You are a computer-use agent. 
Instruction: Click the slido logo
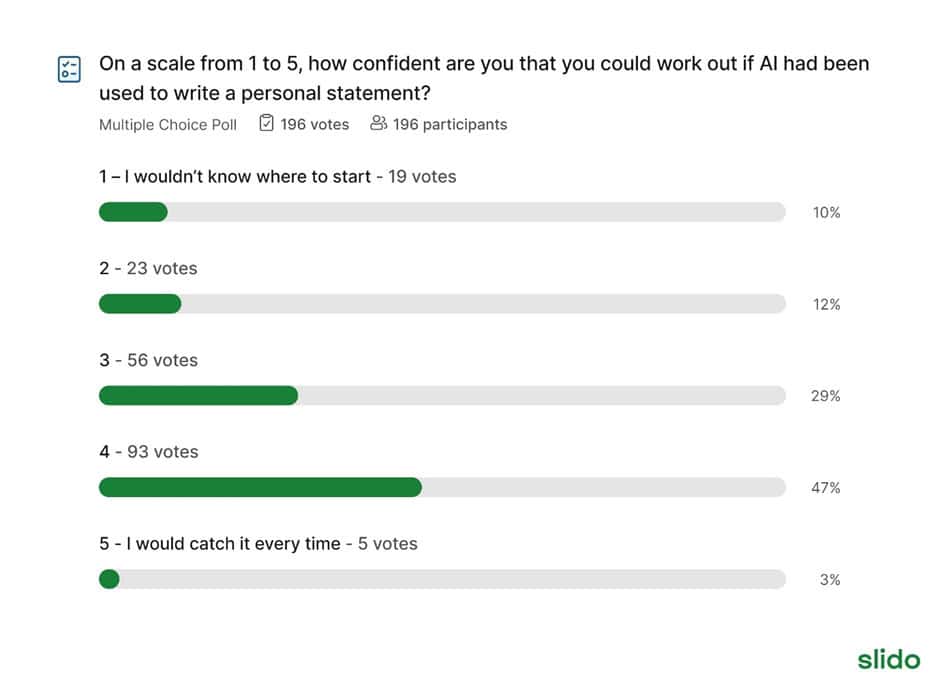888,659
